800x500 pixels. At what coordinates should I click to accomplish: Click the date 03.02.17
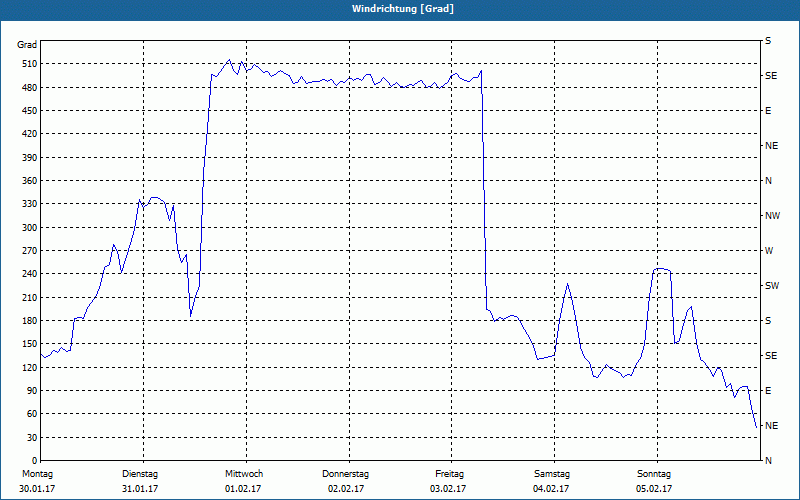448,489
